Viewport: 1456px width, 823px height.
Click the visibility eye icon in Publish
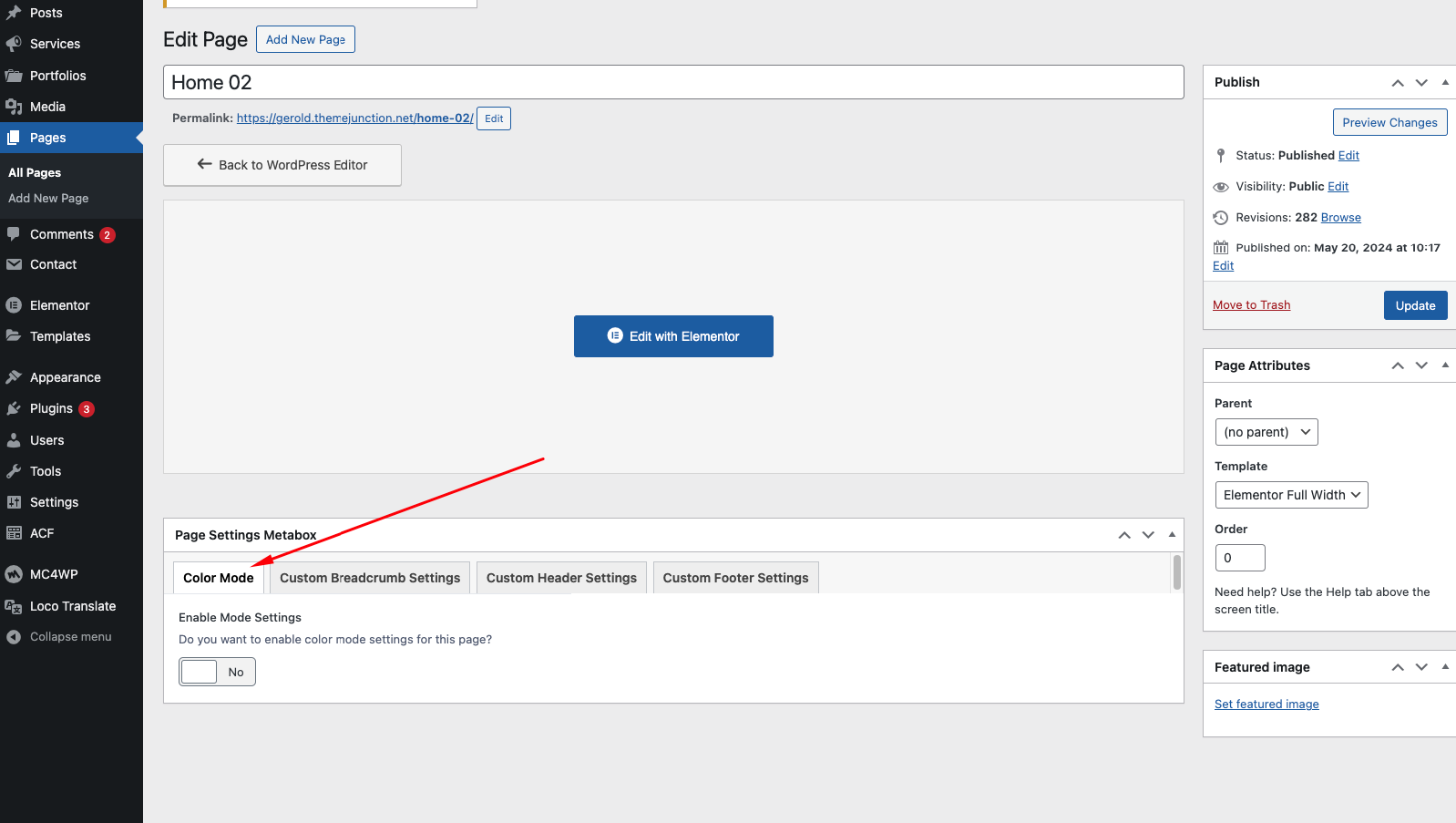click(1221, 187)
